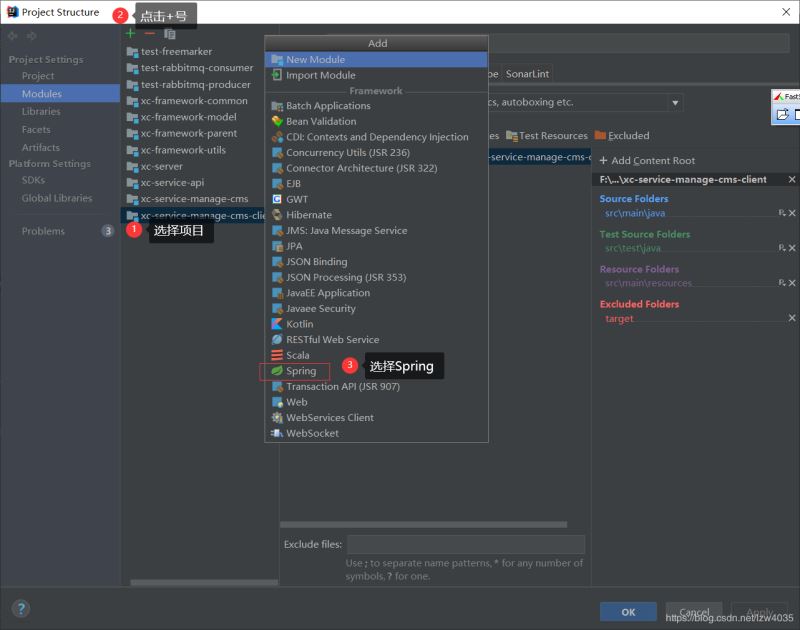This screenshot has height=630, width=800.
Task: Click the back navigation arrow icon
Action: [x=13, y=36]
